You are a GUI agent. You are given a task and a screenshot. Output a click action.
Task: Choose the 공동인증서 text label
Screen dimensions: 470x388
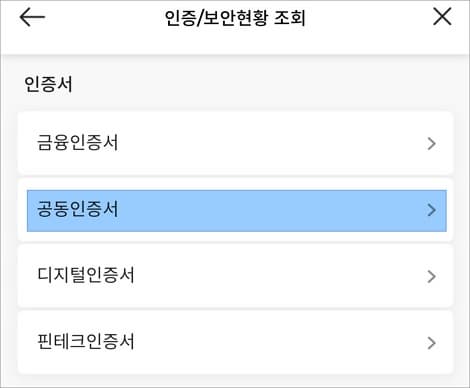tap(77, 209)
